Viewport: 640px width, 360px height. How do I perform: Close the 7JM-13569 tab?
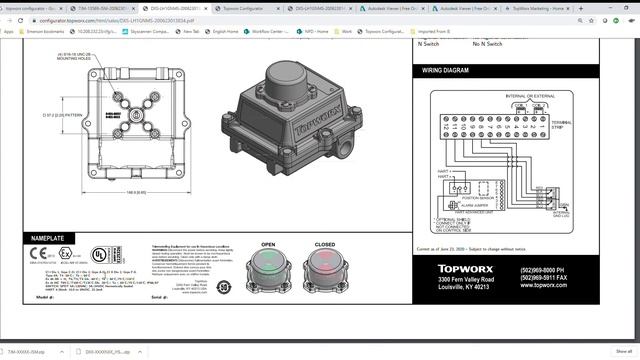click(x=133, y=8)
